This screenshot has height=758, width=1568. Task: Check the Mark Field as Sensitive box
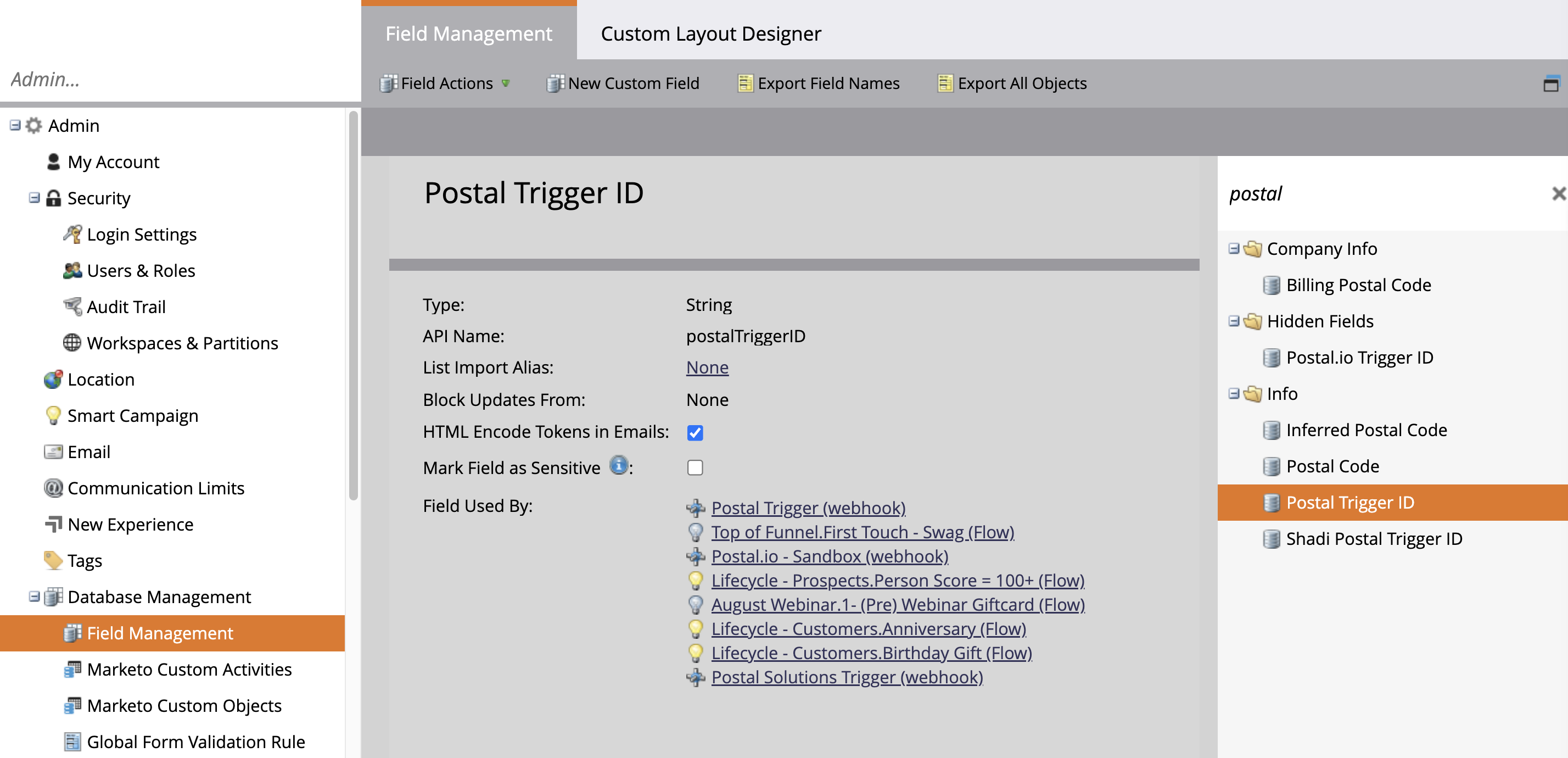(x=695, y=467)
